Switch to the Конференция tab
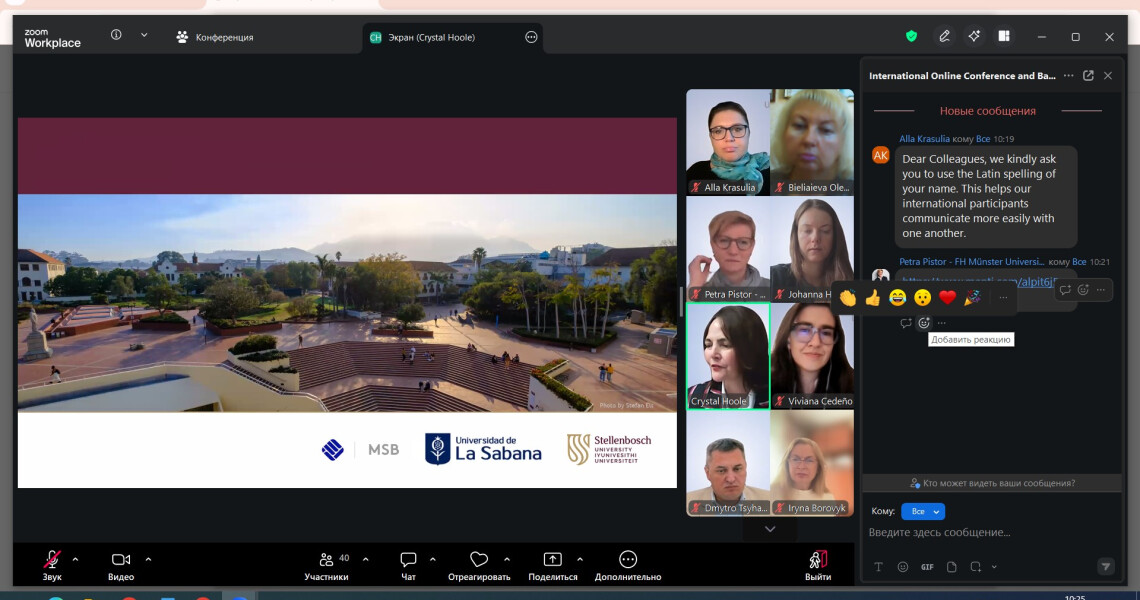The image size is (1140, 600). click(215, 37)
